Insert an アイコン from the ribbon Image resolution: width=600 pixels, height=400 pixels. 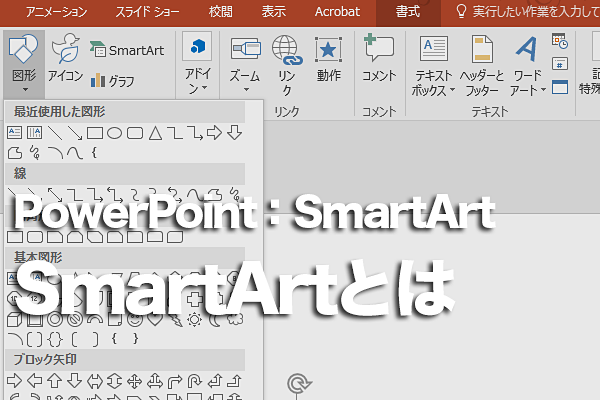click(65, 57)
